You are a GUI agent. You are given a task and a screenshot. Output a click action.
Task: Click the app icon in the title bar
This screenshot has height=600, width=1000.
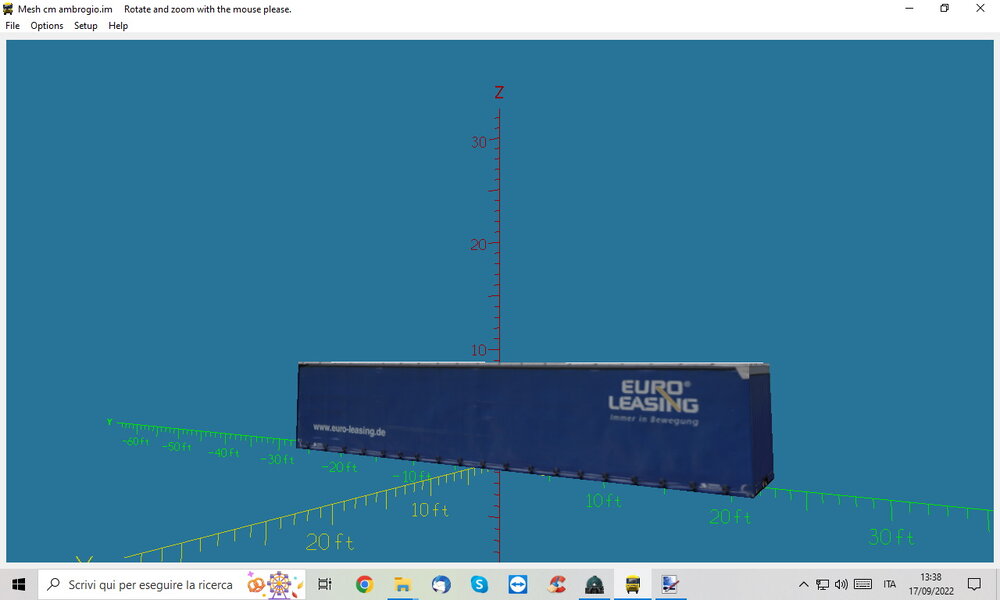[8, 9]
